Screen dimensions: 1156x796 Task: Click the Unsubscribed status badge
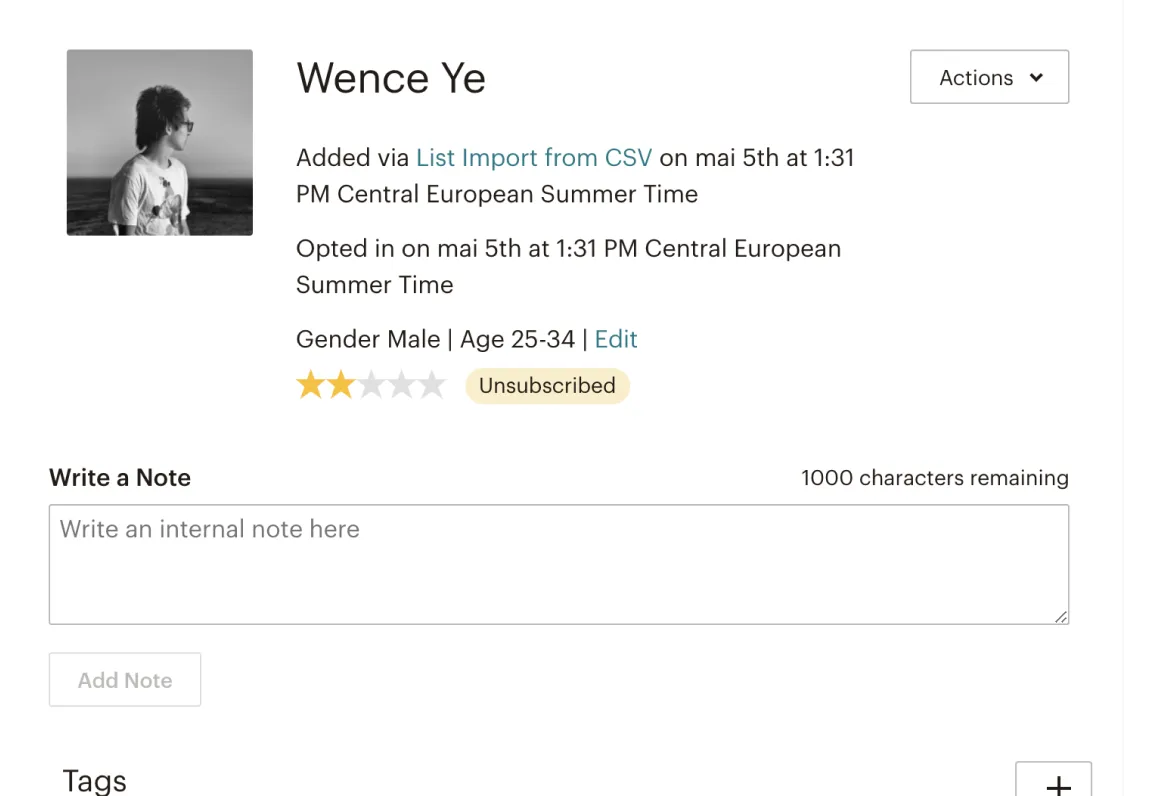coord(547,385)
